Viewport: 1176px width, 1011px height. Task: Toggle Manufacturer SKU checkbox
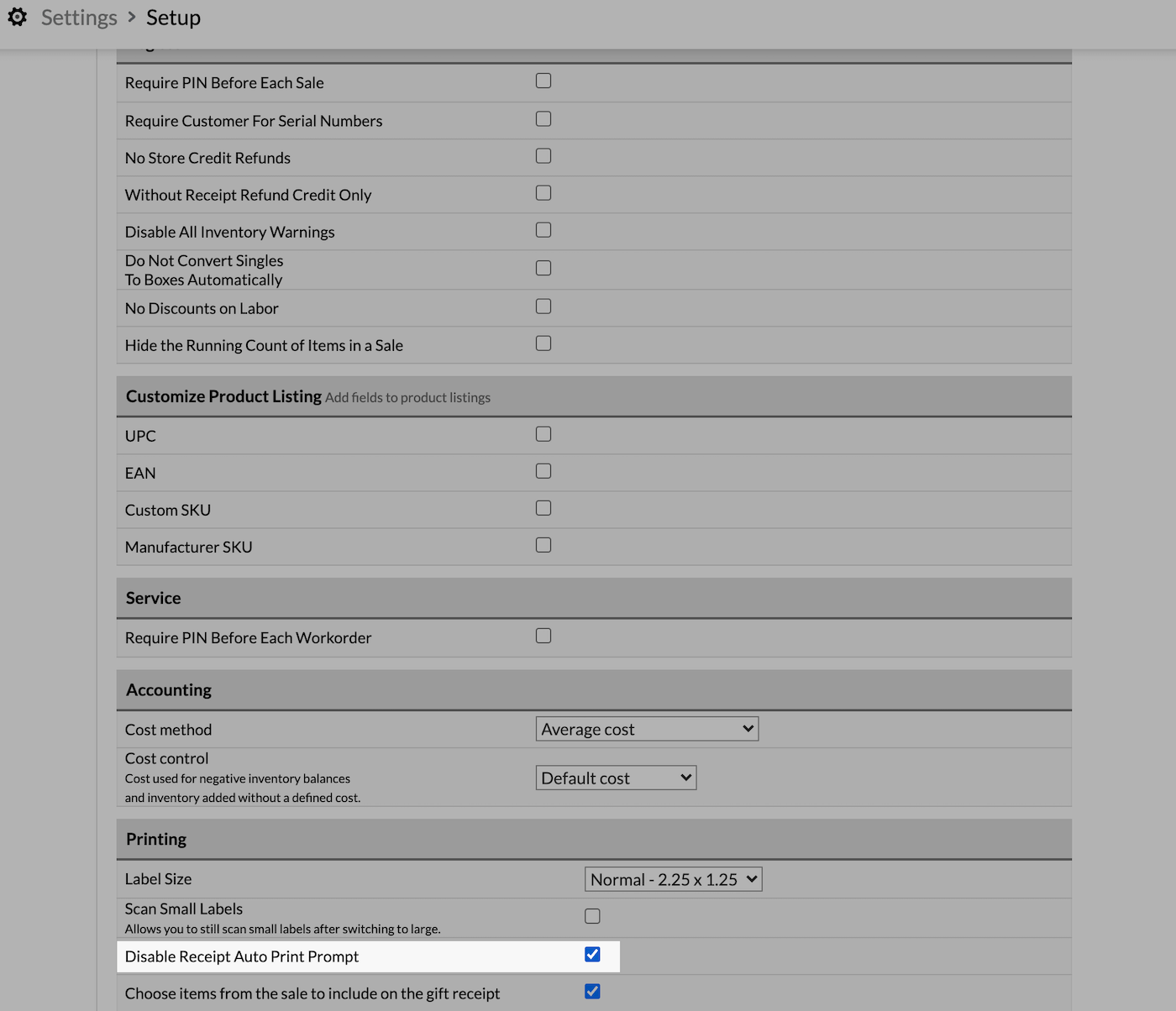pyautogui.click(x=543, y=545)
